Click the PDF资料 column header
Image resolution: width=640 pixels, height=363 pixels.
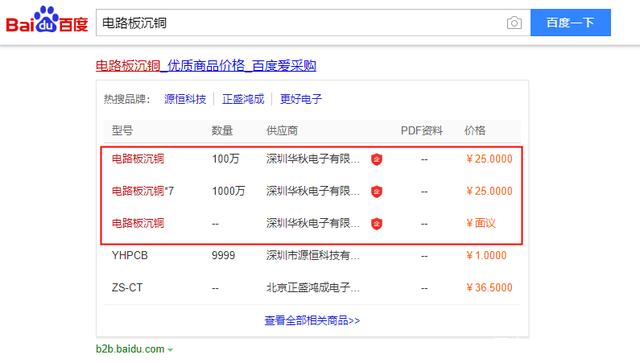point(422,131)
